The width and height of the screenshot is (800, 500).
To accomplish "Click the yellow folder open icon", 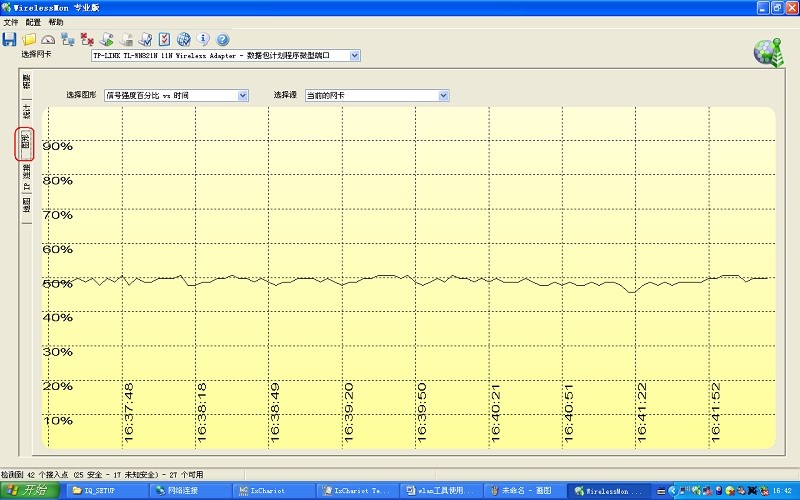I will 29,40.
